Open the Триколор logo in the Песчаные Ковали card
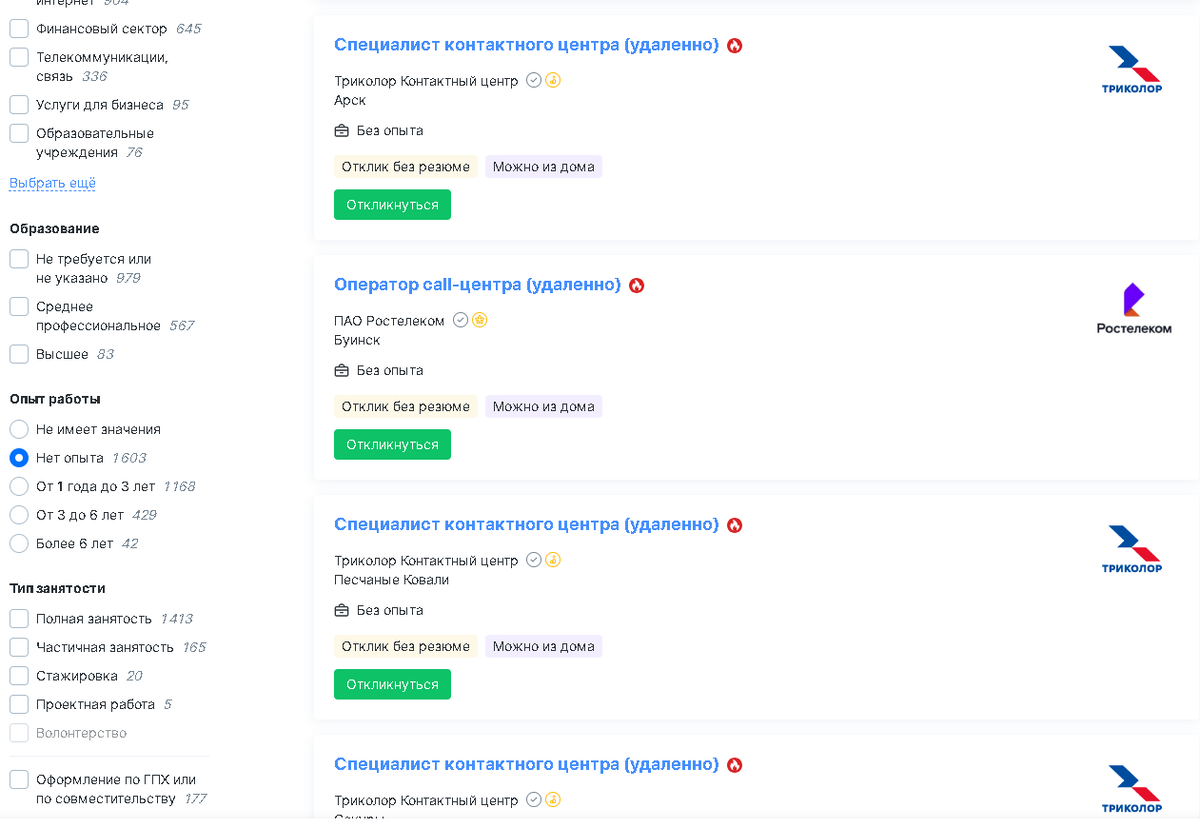Image resolution: width=1200 pixels, height=828 pixels. 1133,550
